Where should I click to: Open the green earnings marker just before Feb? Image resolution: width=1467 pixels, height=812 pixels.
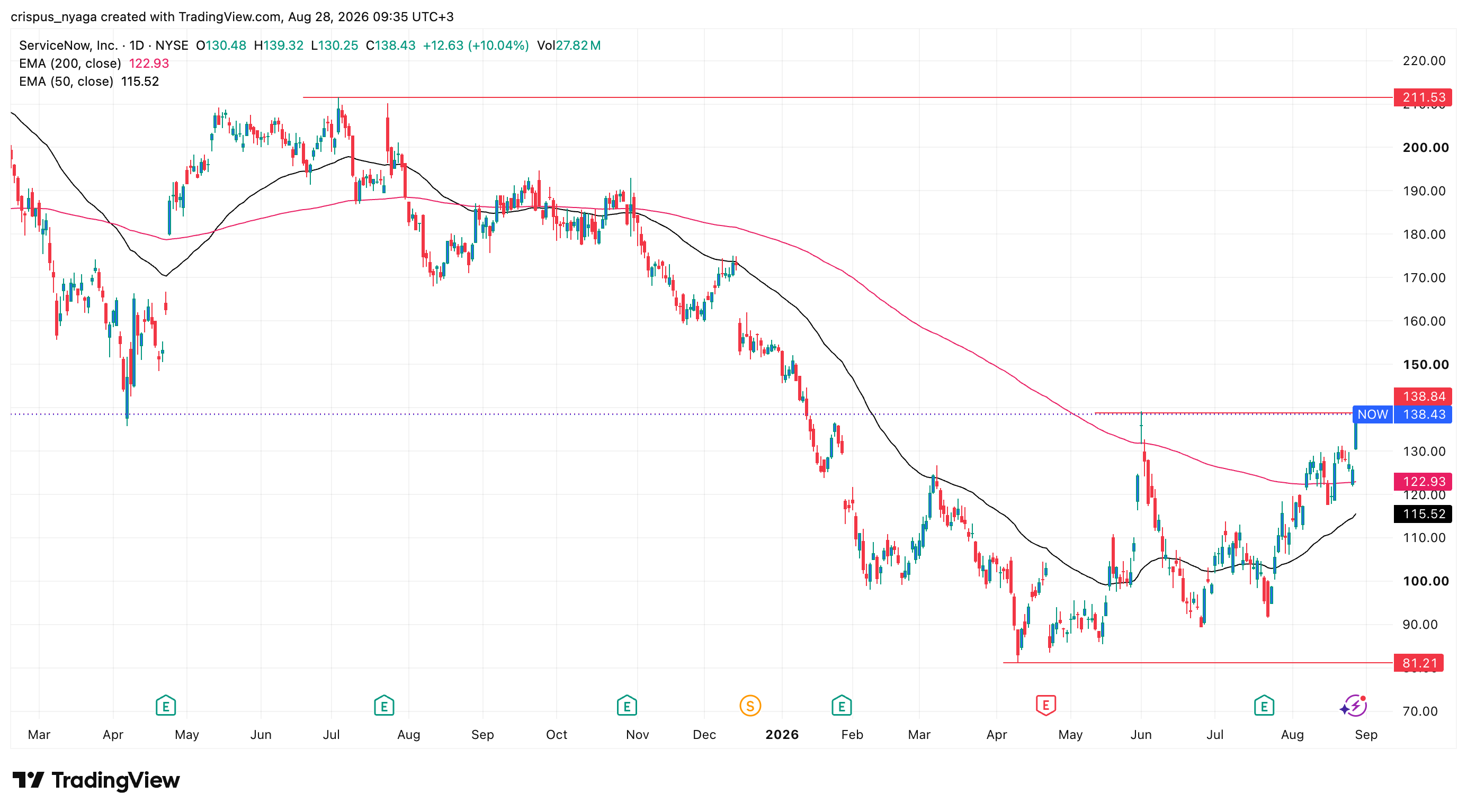point(841,706)
